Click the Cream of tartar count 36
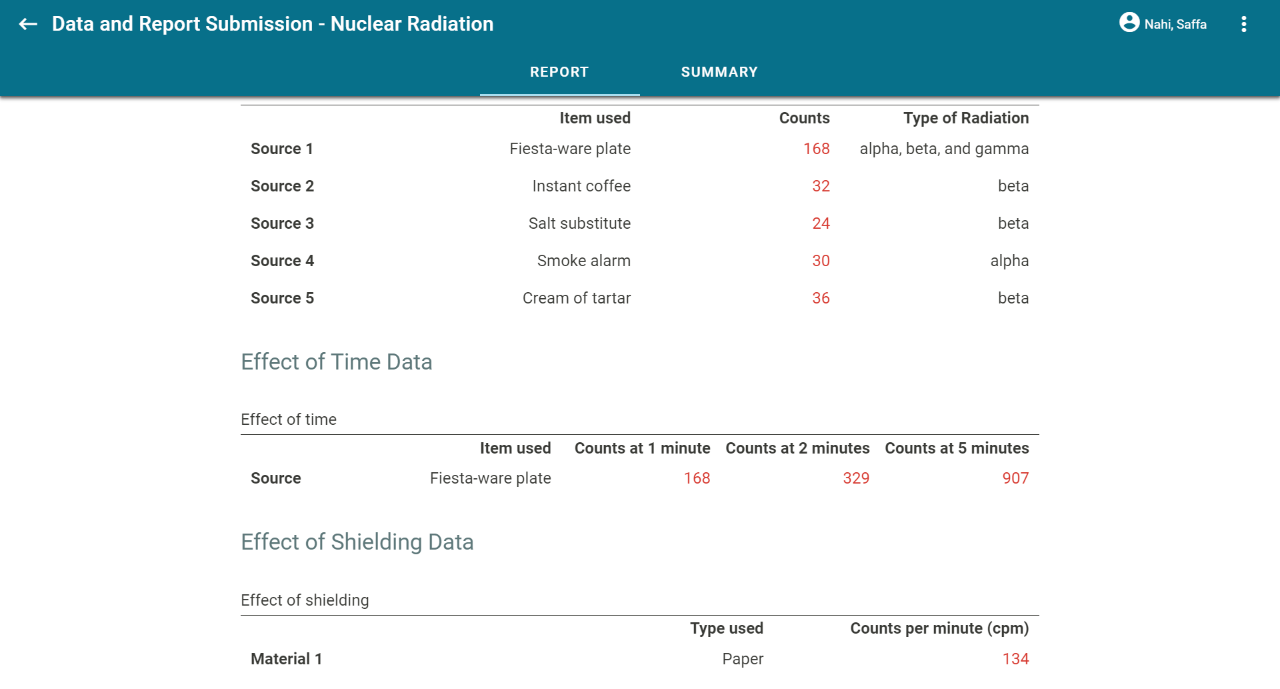Screen dimensions: 1280x689 pos(821,297)
